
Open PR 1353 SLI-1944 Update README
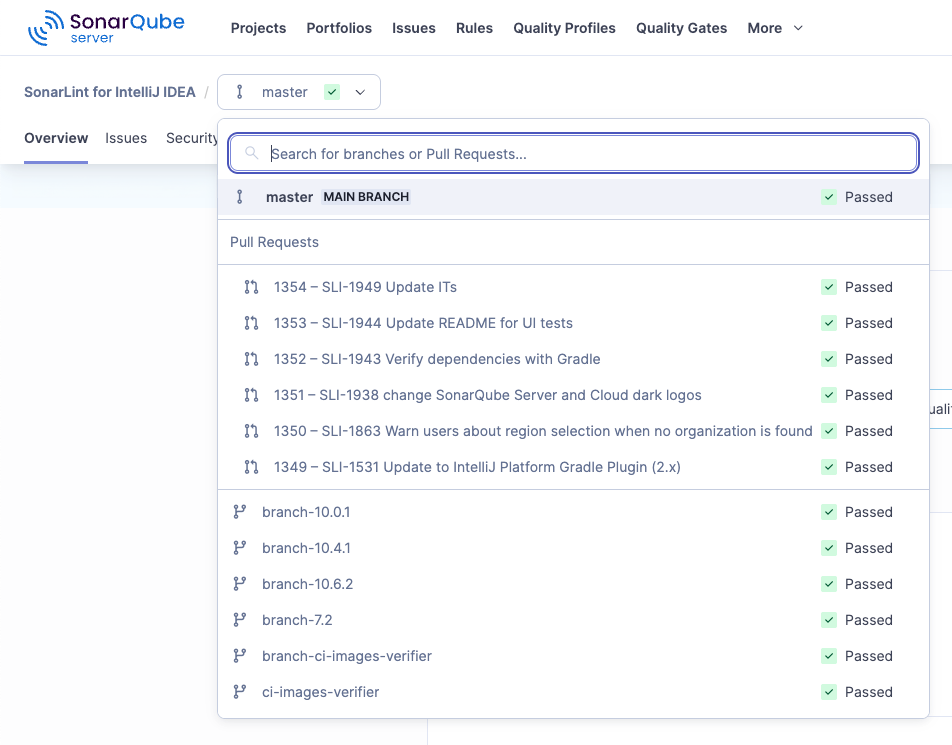423,323
